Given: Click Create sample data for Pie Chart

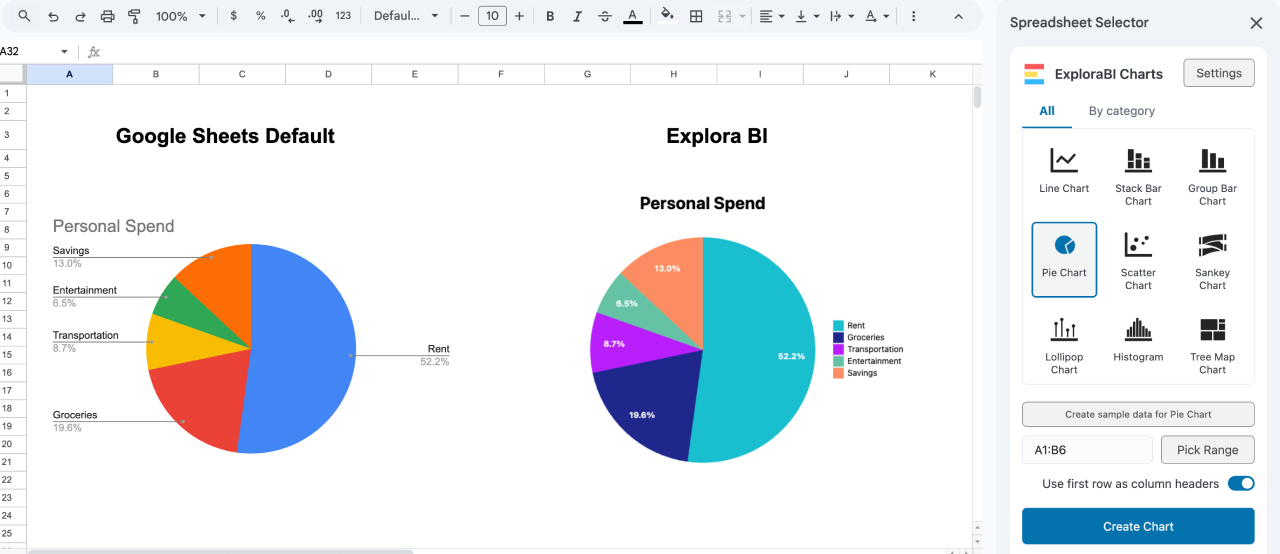Looking at the screenshot, I should pos(1138,414).
